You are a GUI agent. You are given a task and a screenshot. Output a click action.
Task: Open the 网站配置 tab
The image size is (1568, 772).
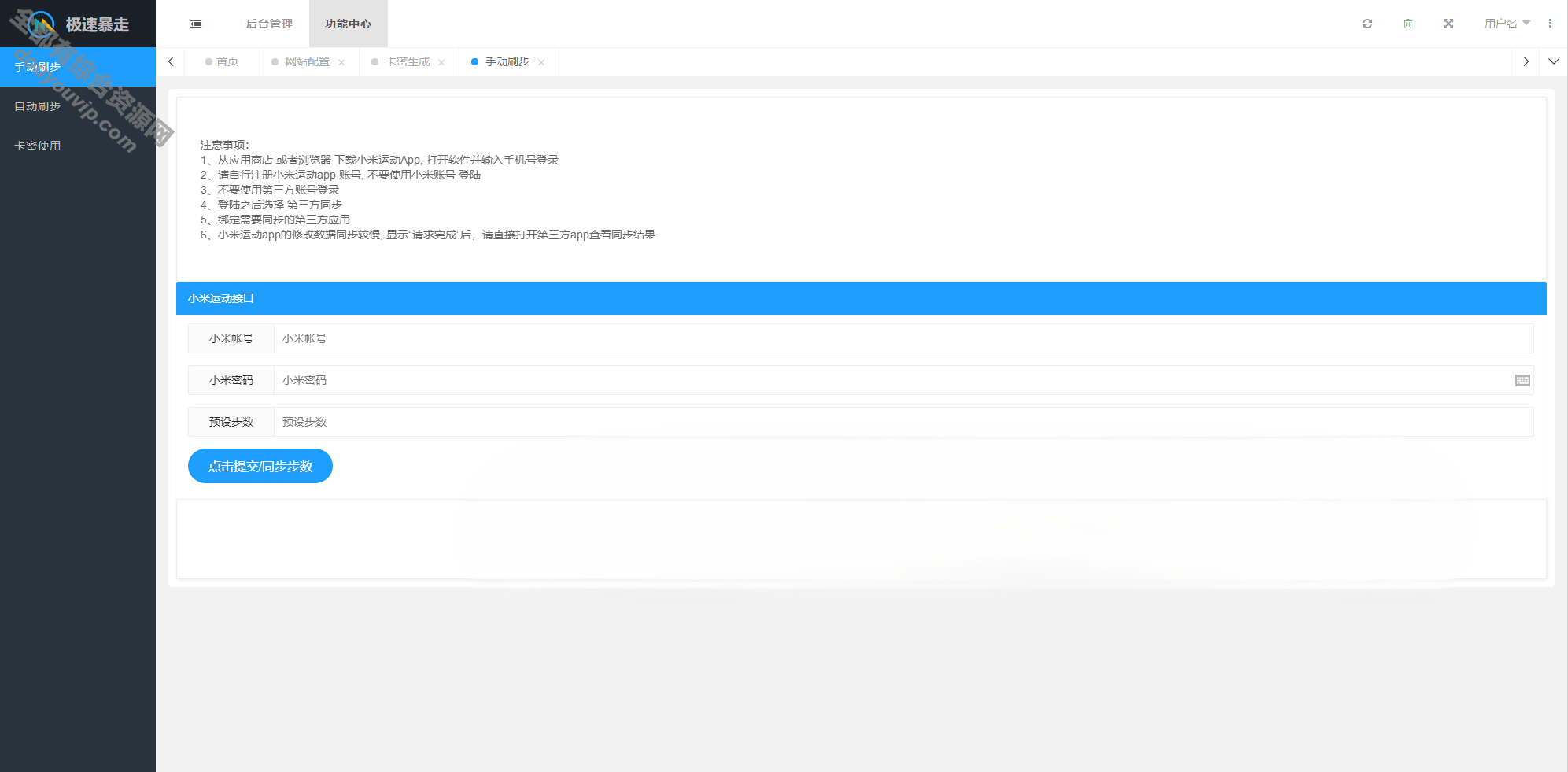coord(307,61)
